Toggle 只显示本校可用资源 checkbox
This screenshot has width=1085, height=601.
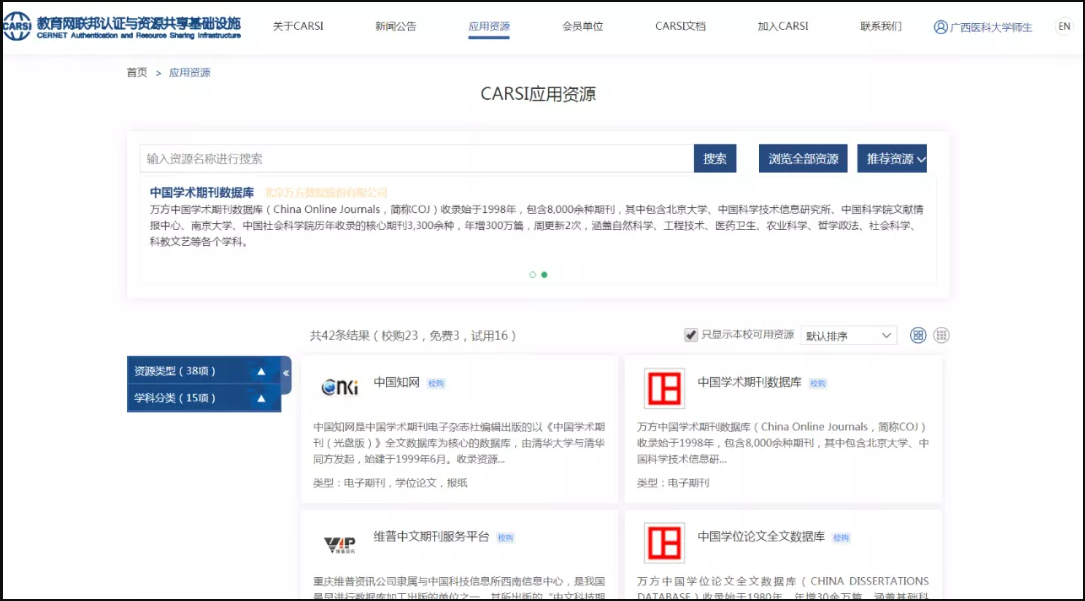(691, 335)
